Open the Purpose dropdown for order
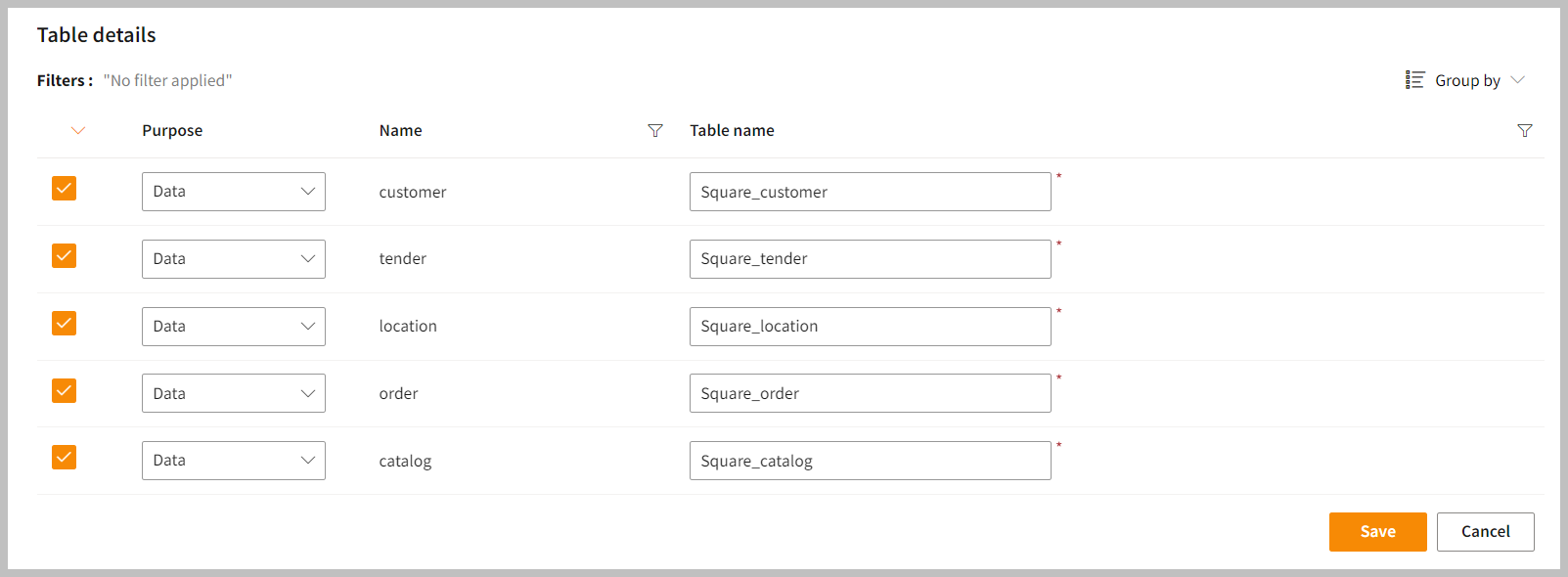This screenshot has height=577, width=1568. tap(233, 393)
